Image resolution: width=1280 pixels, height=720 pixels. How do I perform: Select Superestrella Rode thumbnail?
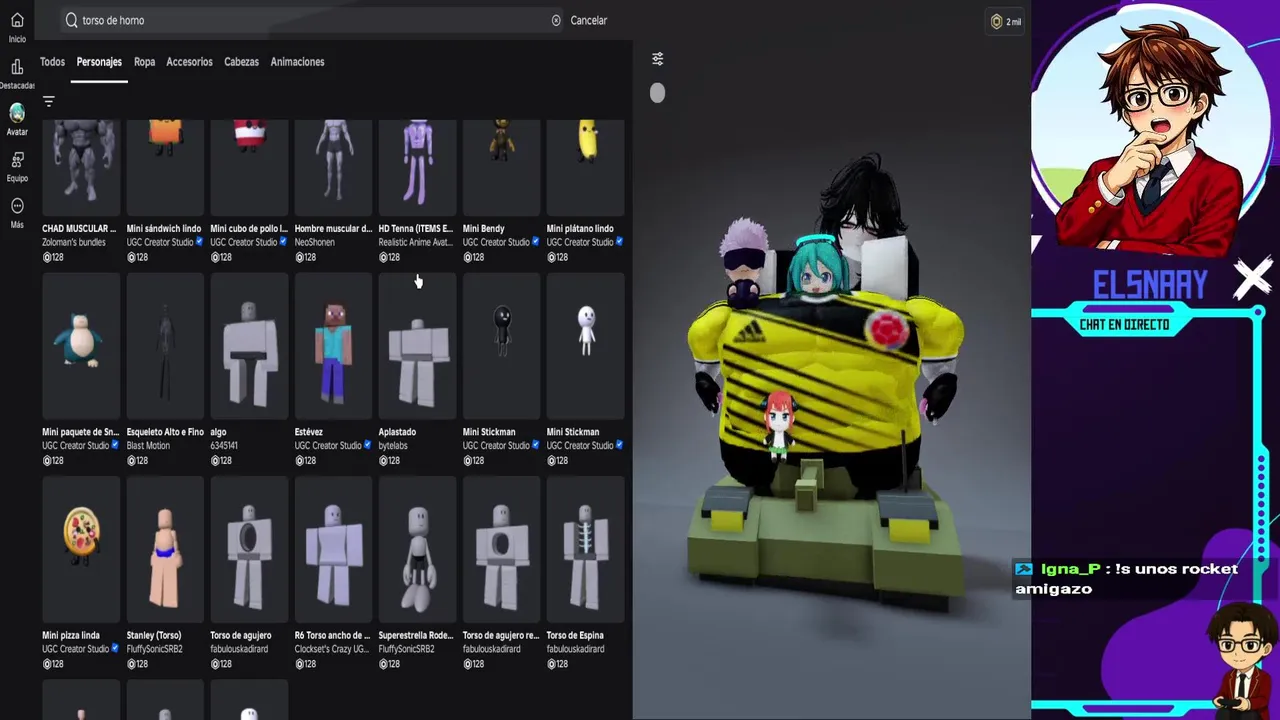pos(417,549)
